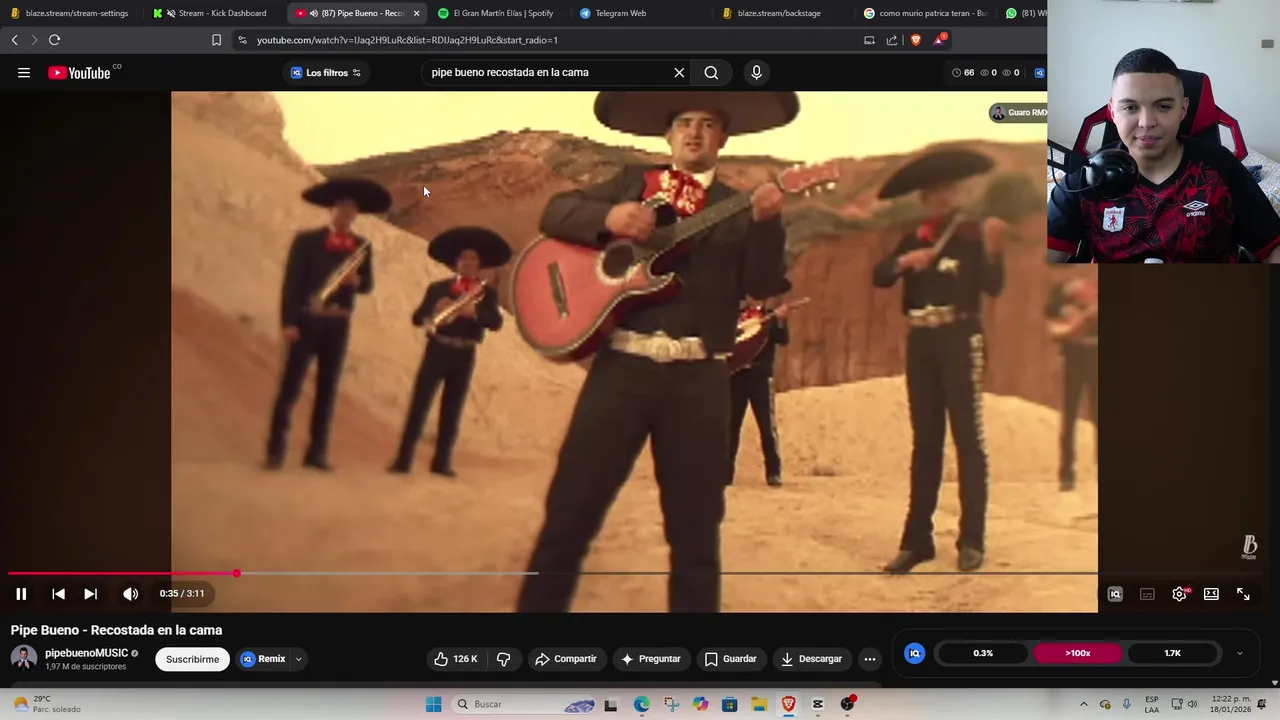This screenshot has height=720, width=1280.
Task: Open Microsoft Store from the taskbar
Action: pyautogui.click(x=729, y=704)
